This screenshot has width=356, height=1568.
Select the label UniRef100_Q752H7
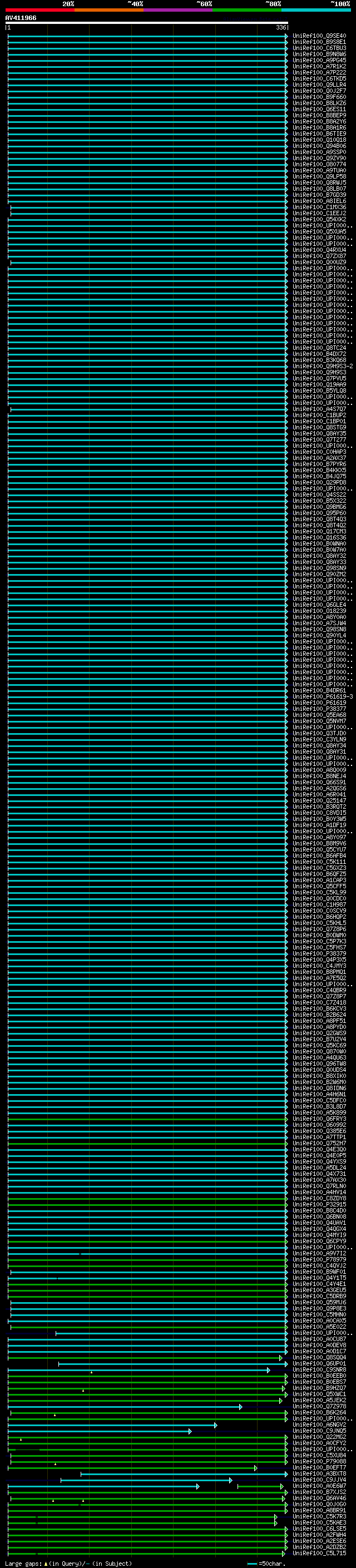coord(319,1144)
